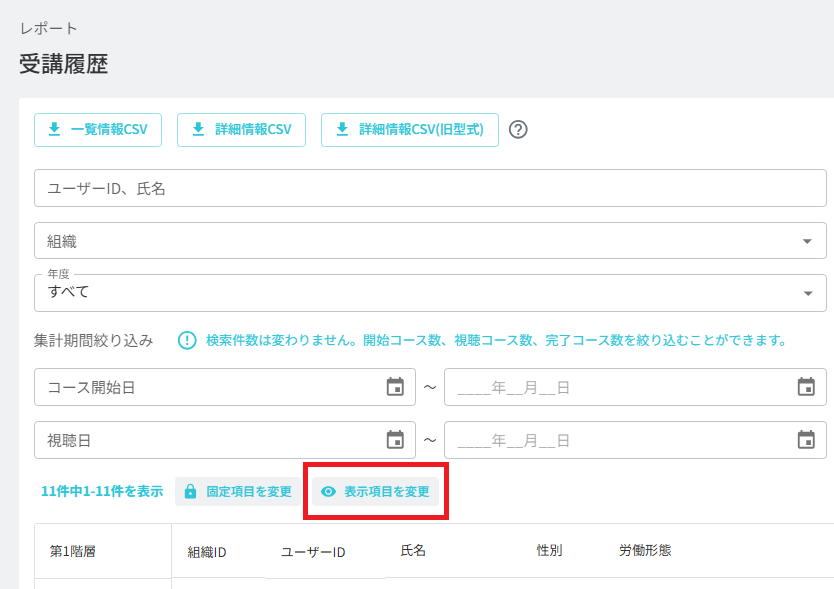Click 表示項目を変更 button
The width and height of the screenshot is (834, 589).
376,492
